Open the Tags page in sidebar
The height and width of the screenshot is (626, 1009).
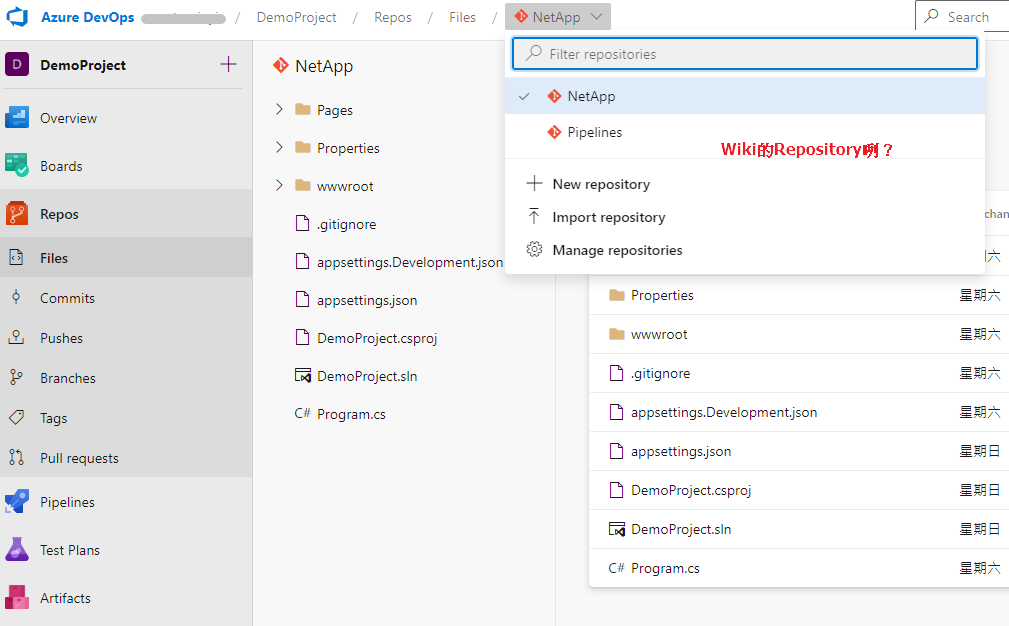pyautogui.click(x=126, y=418)
